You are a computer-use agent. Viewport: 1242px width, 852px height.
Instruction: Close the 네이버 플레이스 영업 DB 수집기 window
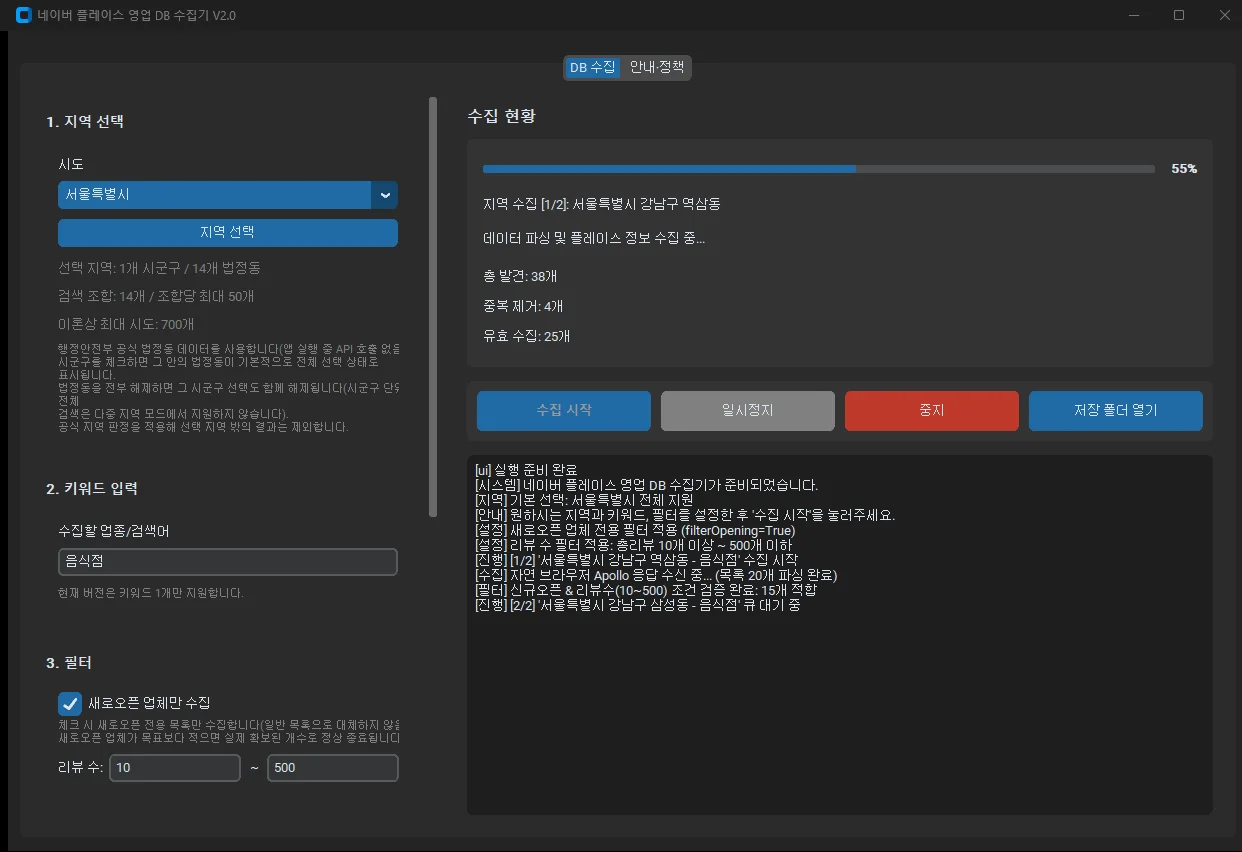tap(1224, 15)
